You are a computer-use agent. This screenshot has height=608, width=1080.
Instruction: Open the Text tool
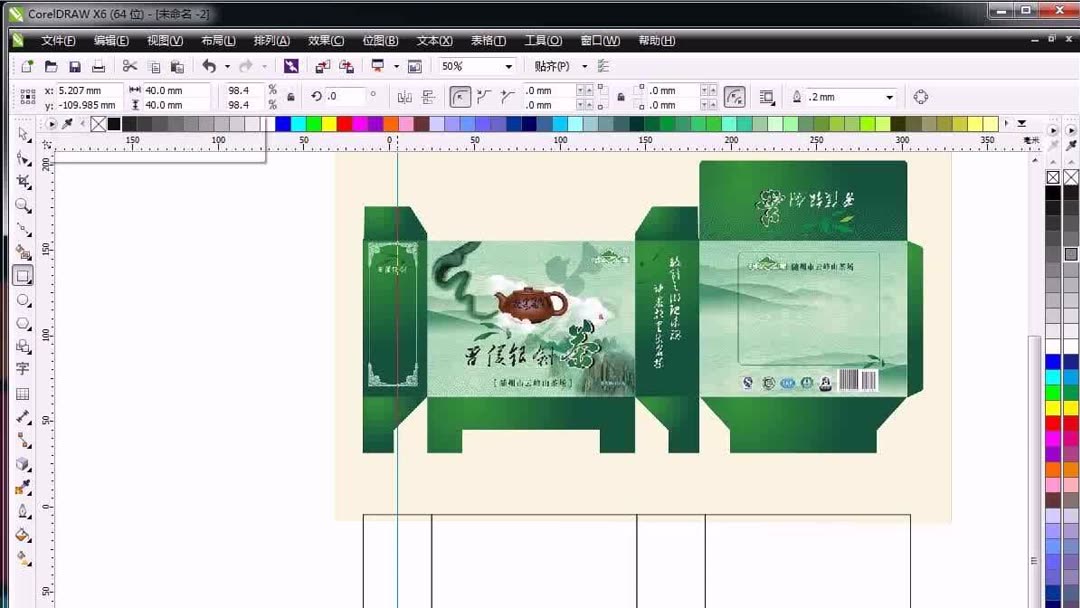22,367
